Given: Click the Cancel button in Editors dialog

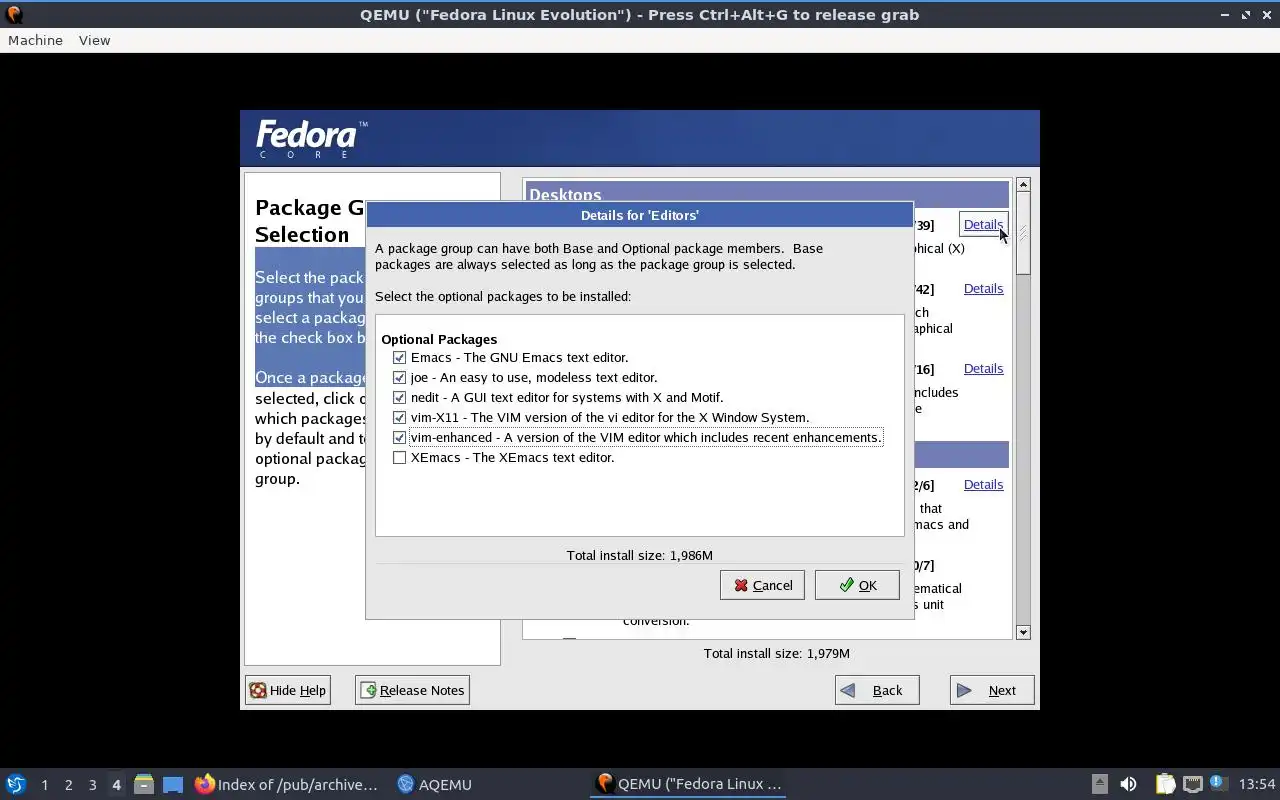Looking at the screenshot, I should click(762, 585).
